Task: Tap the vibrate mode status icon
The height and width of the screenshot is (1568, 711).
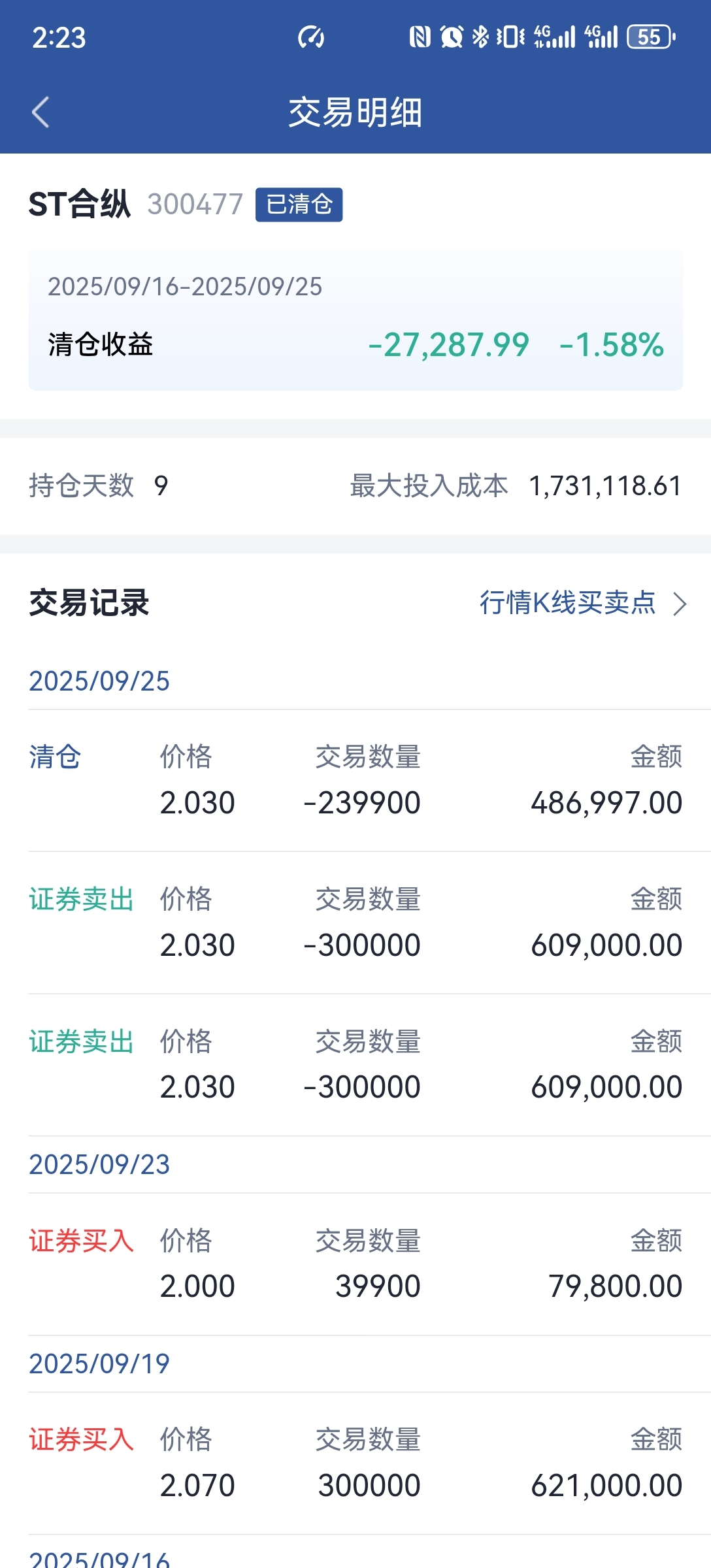Action: pos(510,37)
